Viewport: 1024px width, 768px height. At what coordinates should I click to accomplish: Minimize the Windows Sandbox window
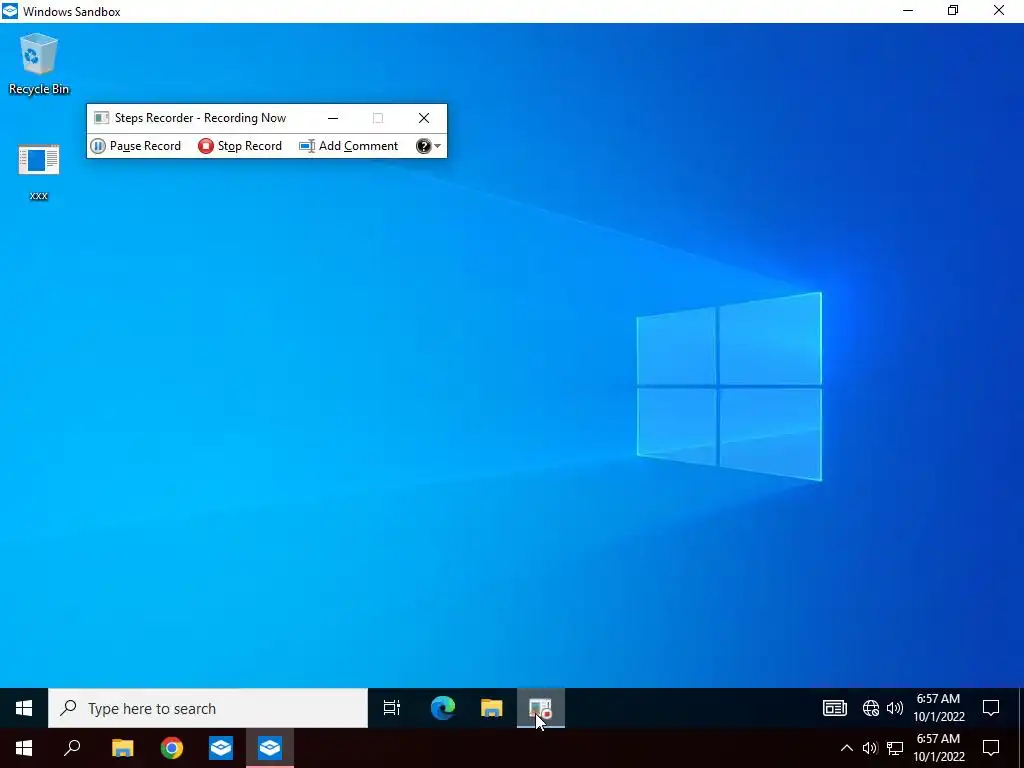coord(908,10)
